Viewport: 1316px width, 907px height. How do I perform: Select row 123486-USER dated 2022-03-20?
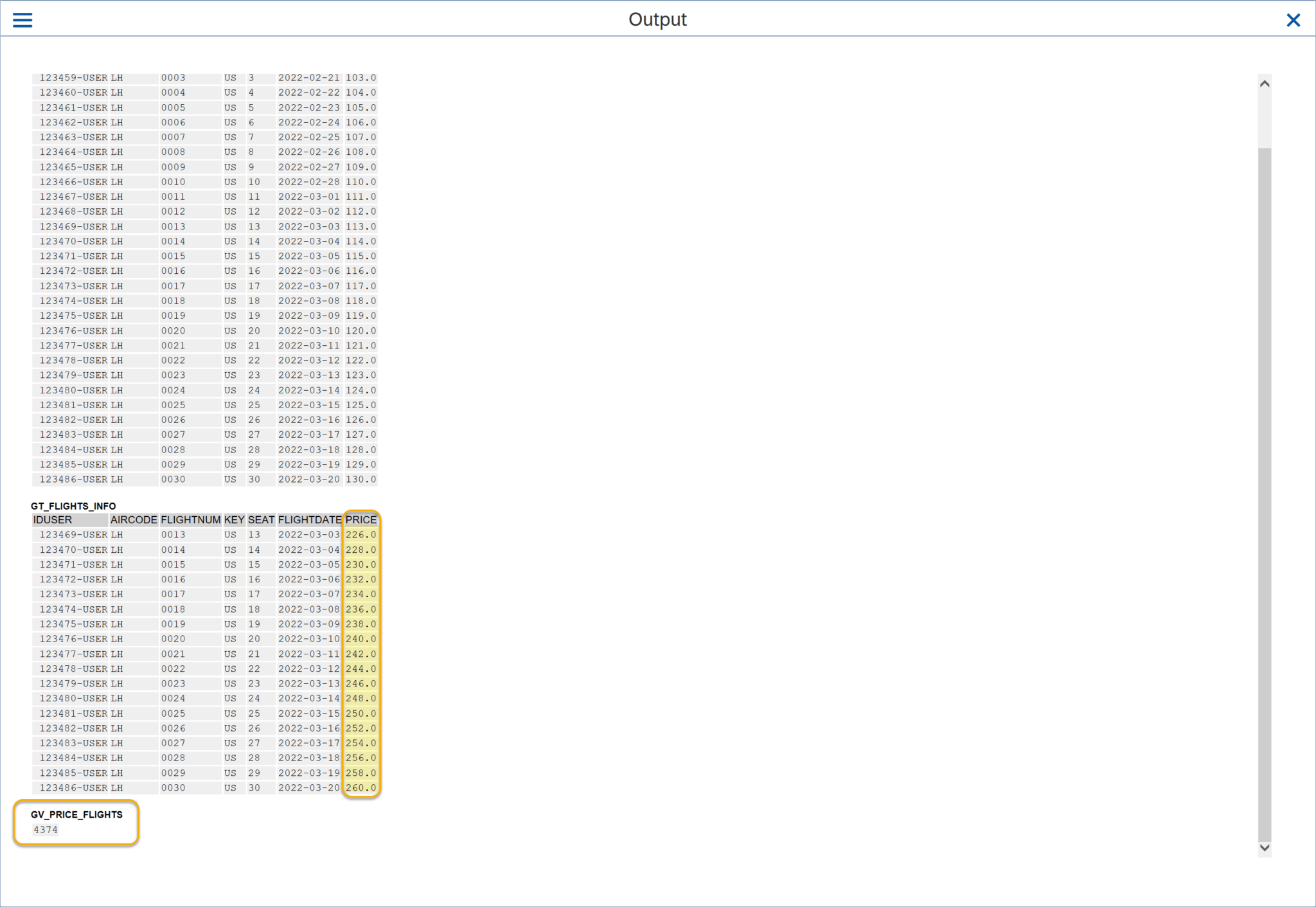(74, 787)
